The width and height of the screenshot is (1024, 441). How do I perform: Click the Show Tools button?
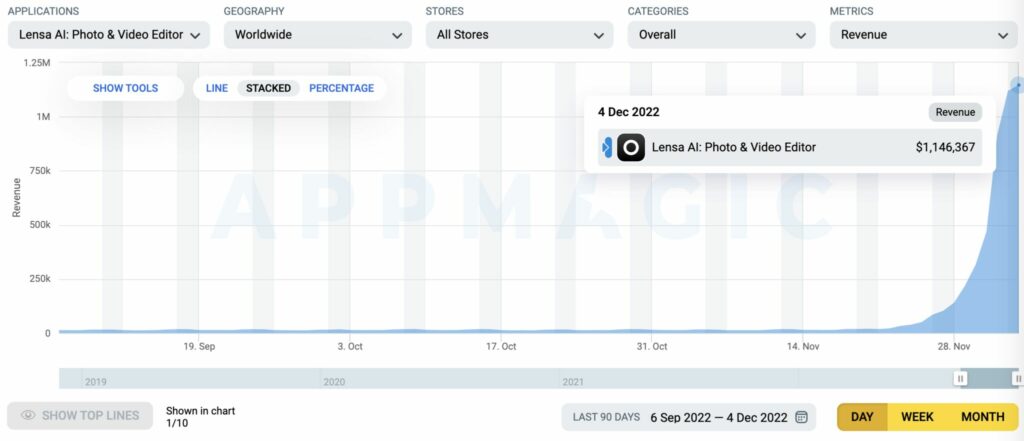tap(125, 88)
